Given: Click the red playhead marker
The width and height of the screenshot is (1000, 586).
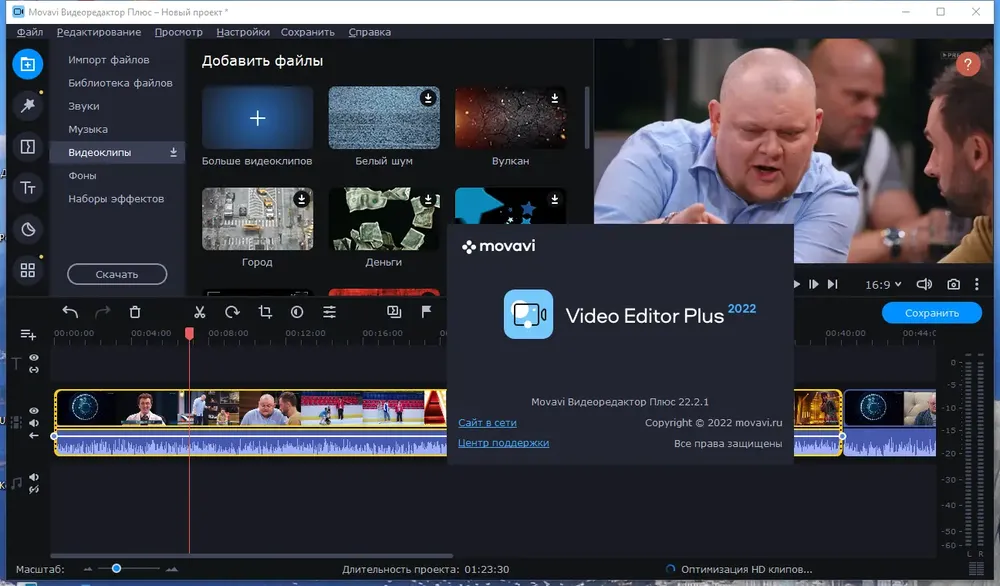Looking at the screenshot, I should [x=189, y=333].
